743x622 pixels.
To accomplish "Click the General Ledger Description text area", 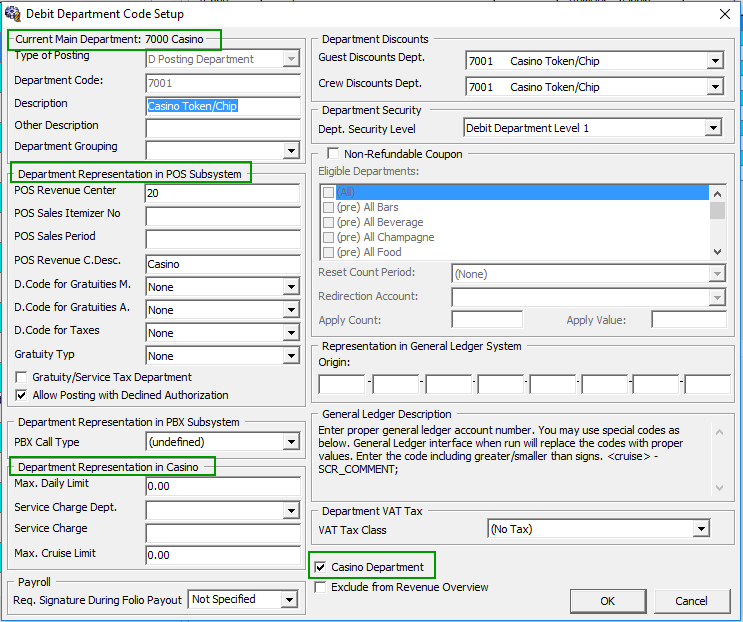I will (x=512, y=459).
